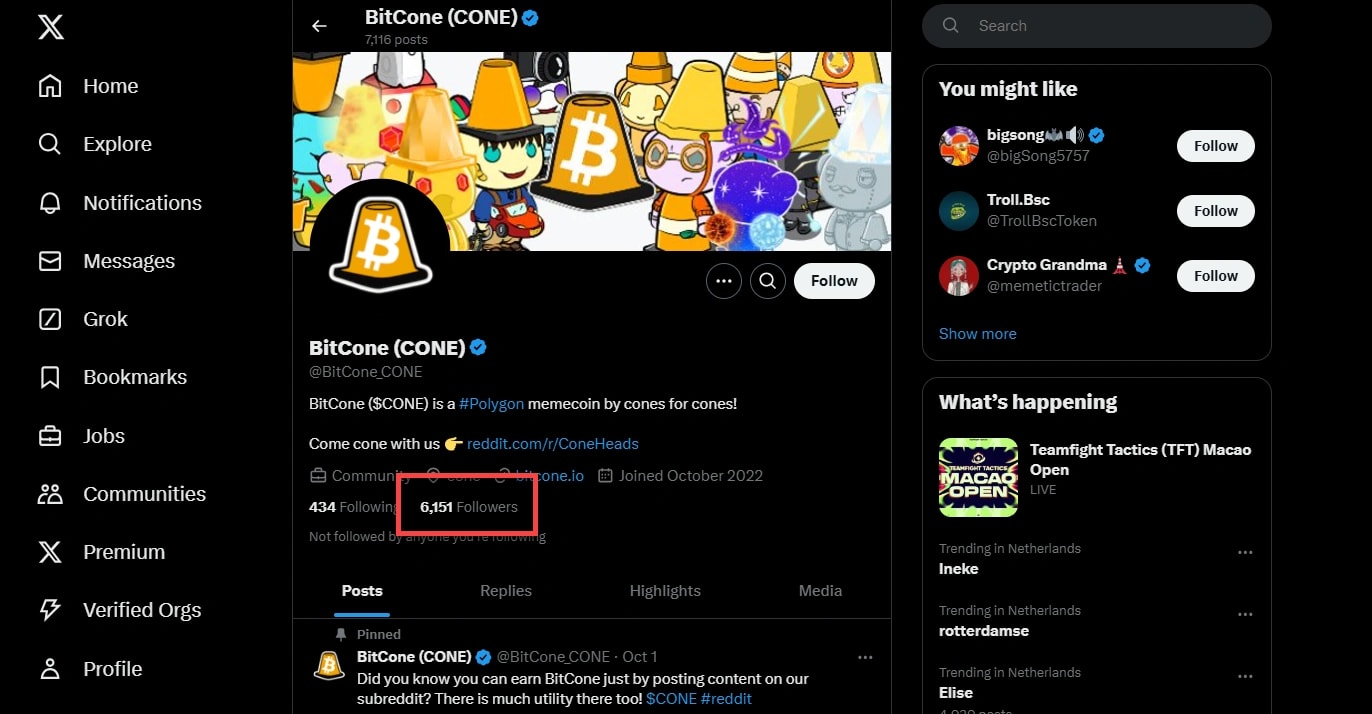Viewport: 1372px width, 714px height.
Task: Open the reddit.com/r/ConeHeads link
Action: [552, 443]
